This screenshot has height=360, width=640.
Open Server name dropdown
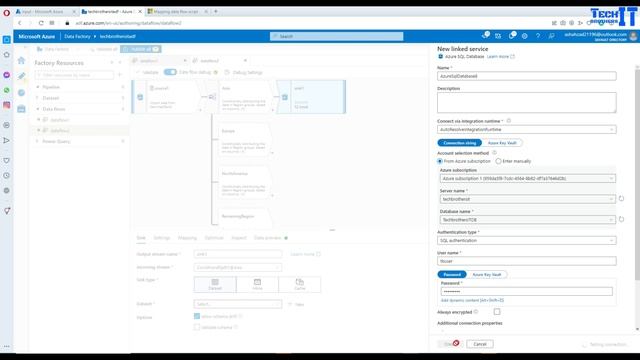528,199
